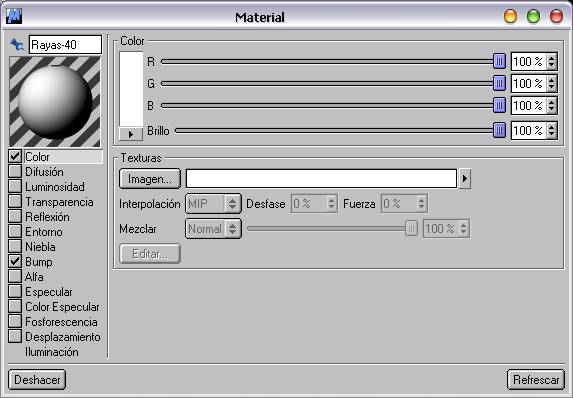Click the B blue slider handle
The width and height of the screenshot is (573, 398).
pos(499,105)
